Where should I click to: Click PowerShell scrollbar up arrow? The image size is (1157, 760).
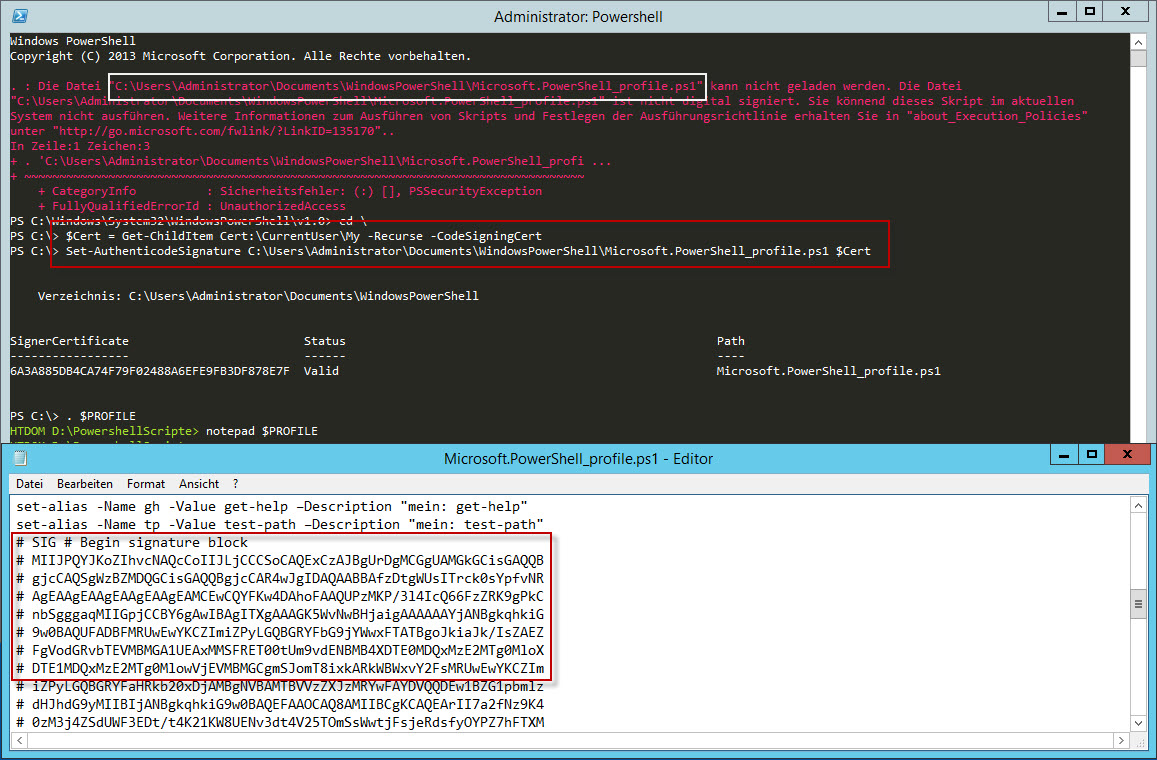(1138, 41)
